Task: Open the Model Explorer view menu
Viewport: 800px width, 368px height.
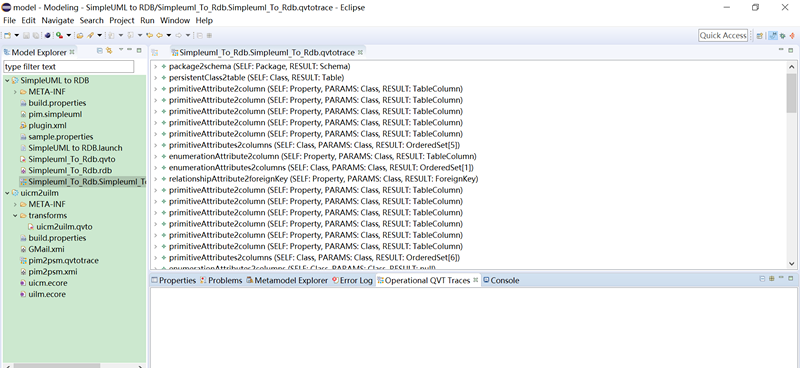Action: pyautogui.click(x=121, y=50)
